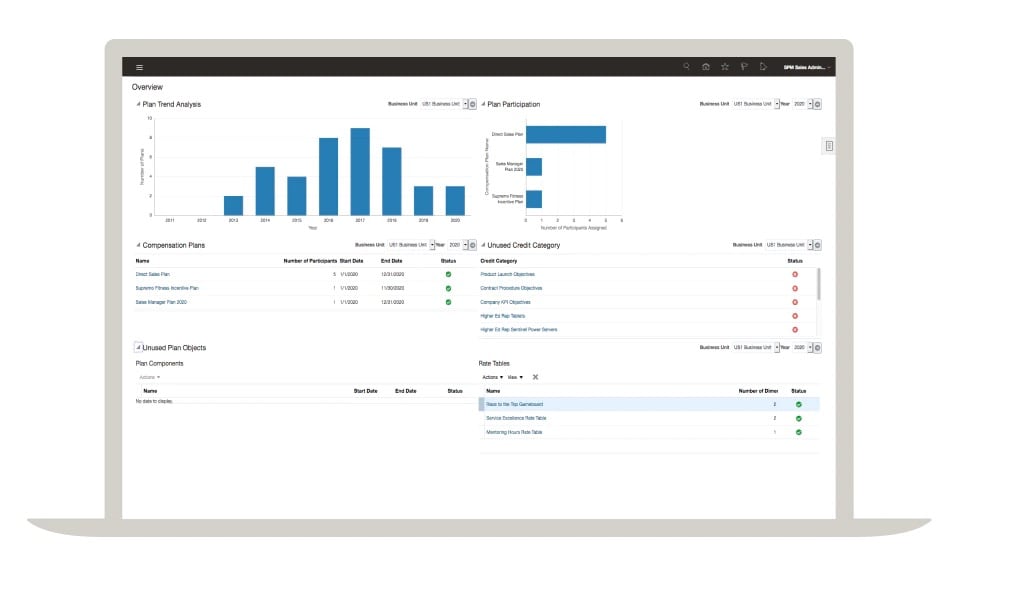Open Actions menu in Rate Tables

point(493,377)
